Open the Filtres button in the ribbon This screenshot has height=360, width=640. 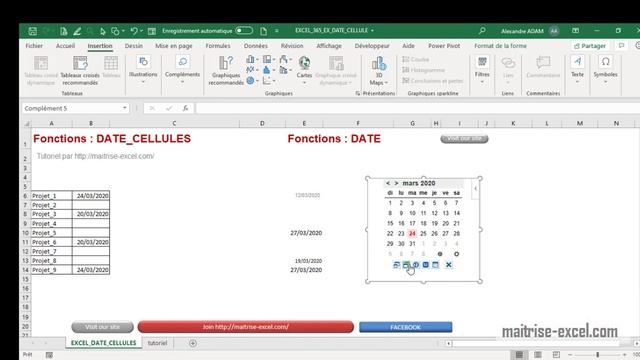[x=482, y=70]
